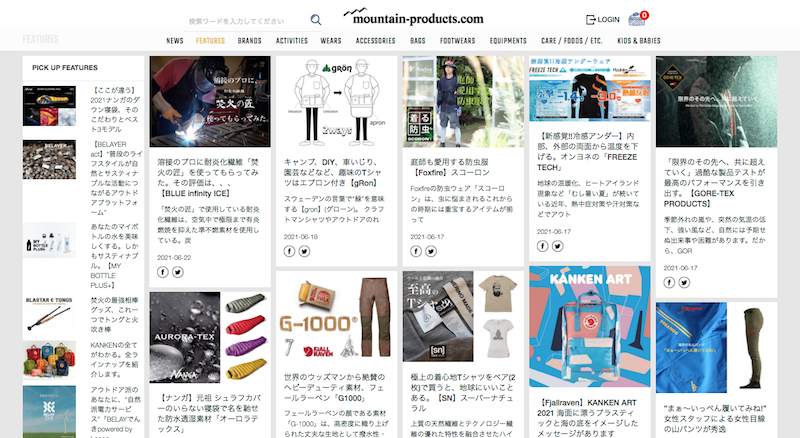The width and height of the screenshot is (800, 438).
Task: Expand the ACTIVITIES menu
Action: pyautogui.click(x=291, y=41)
